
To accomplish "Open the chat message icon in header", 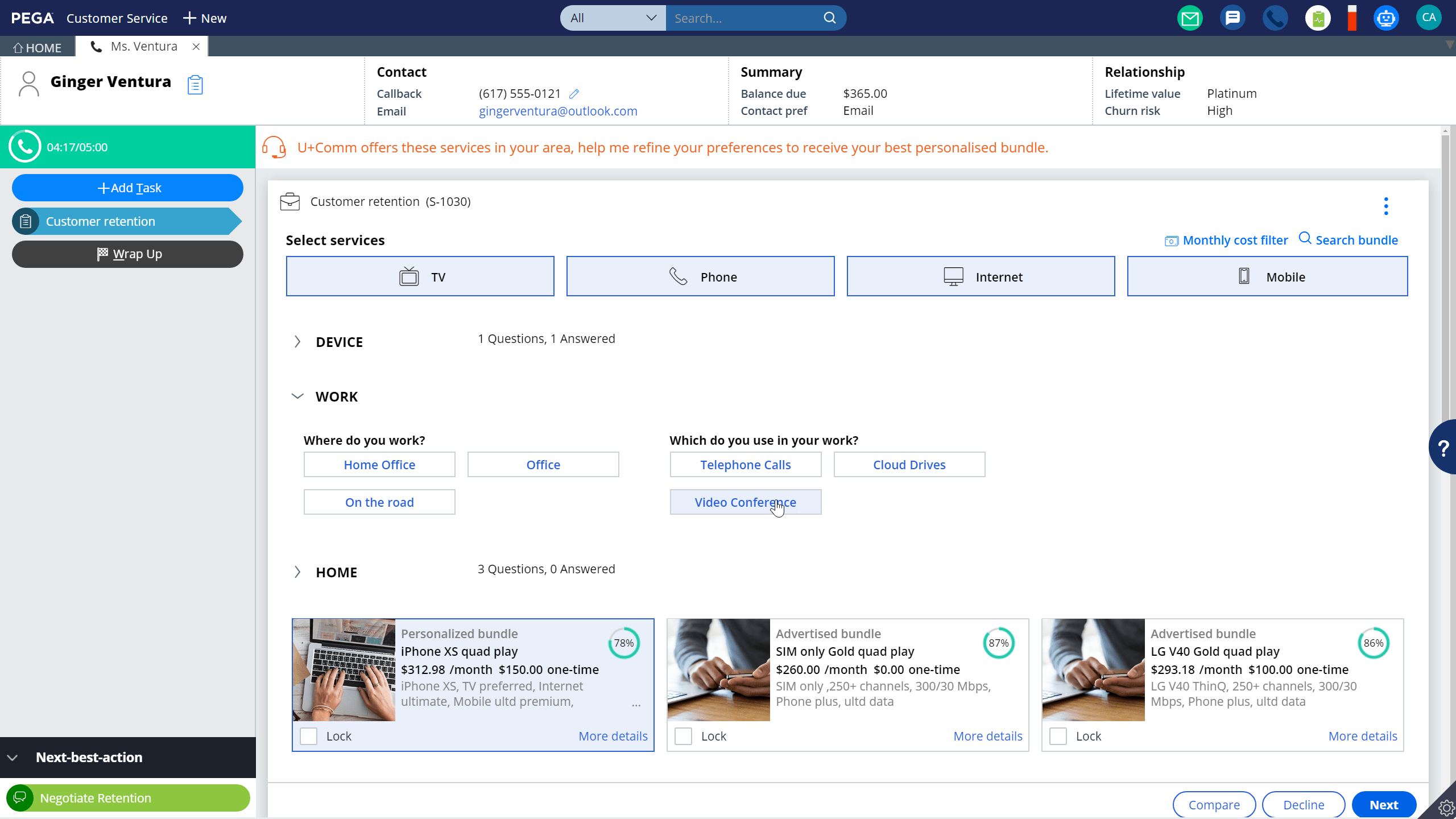I will (x=1232, y=18).
